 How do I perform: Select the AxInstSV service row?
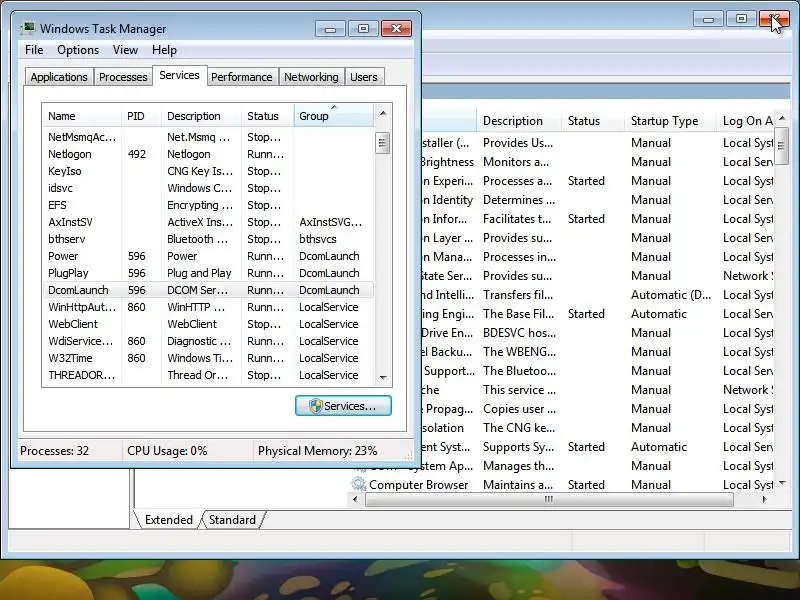(208, 222)
